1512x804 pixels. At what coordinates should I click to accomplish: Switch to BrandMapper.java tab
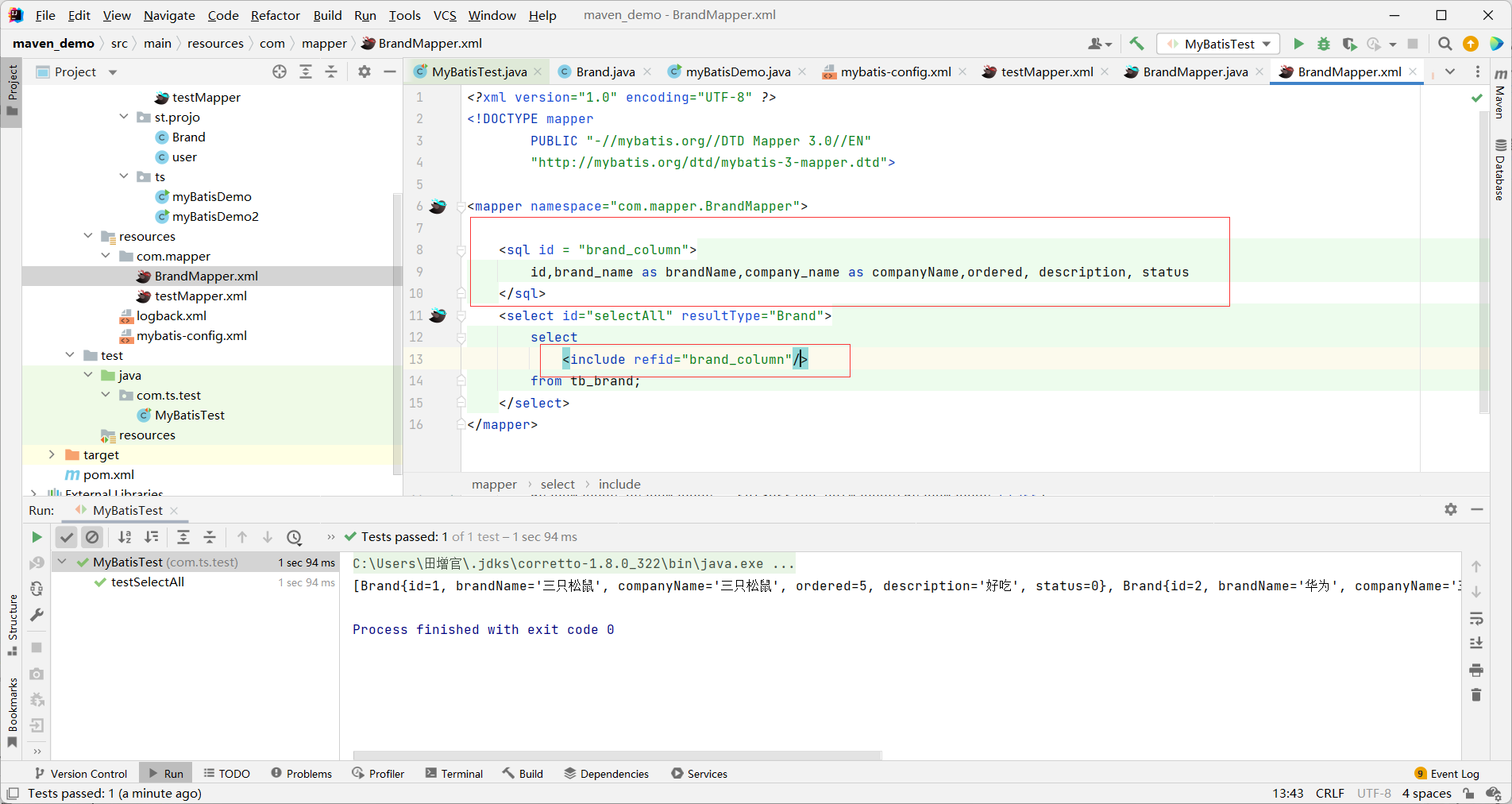[x=1195, y=72]
